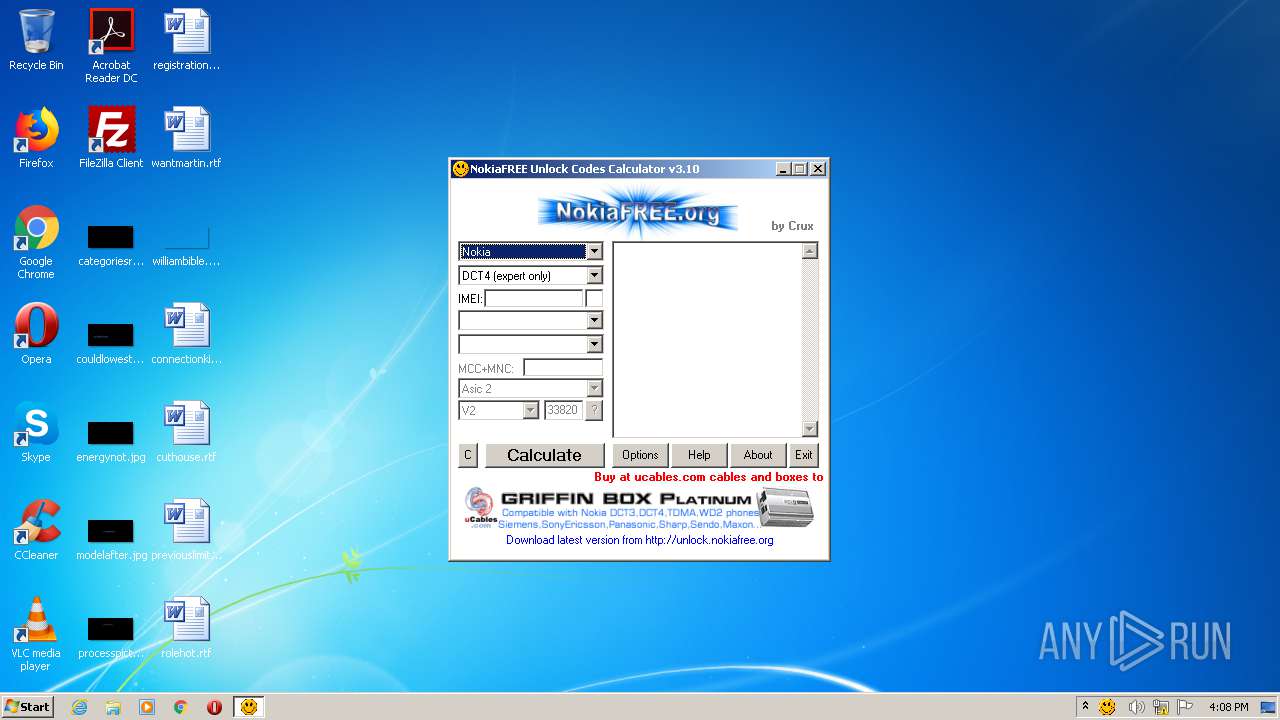This screenshot has width=1280, height=720.
Task: Click Chrome icon in taskbar
Action: tap(181, 707)
